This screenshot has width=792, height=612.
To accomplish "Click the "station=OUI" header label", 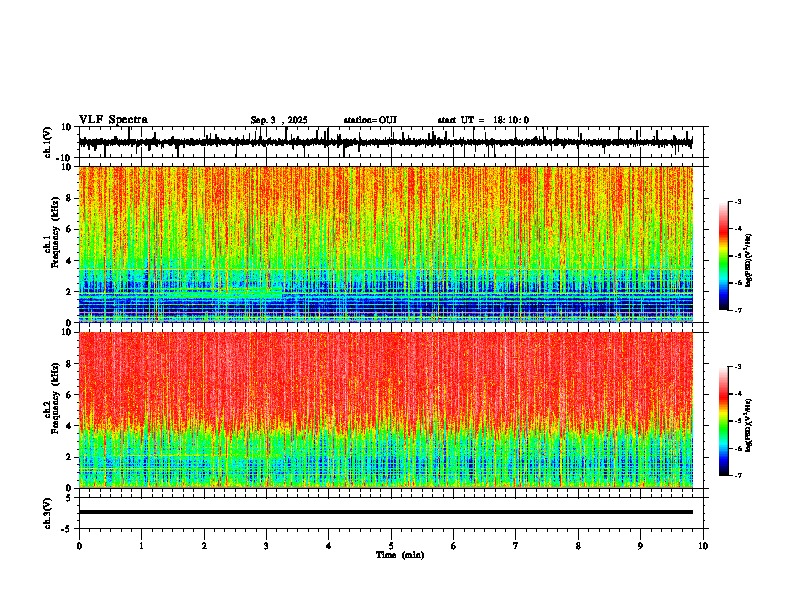I will point(370,120).
